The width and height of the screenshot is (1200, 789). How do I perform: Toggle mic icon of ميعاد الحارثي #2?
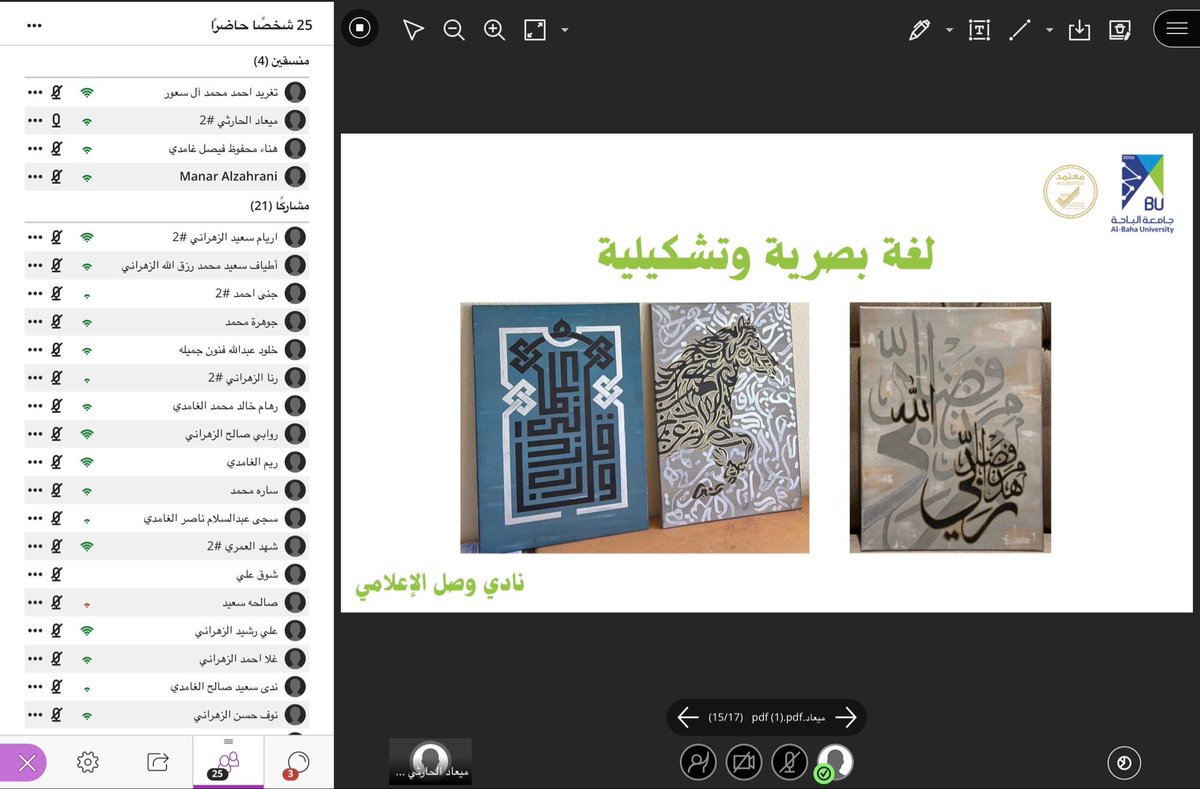point(57,120)
